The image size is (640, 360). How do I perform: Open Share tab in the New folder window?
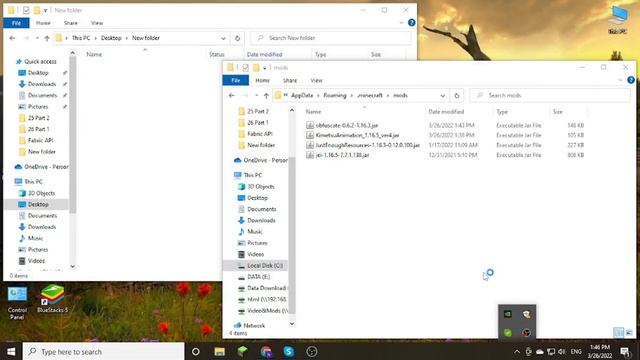click(x=71, y=23)
